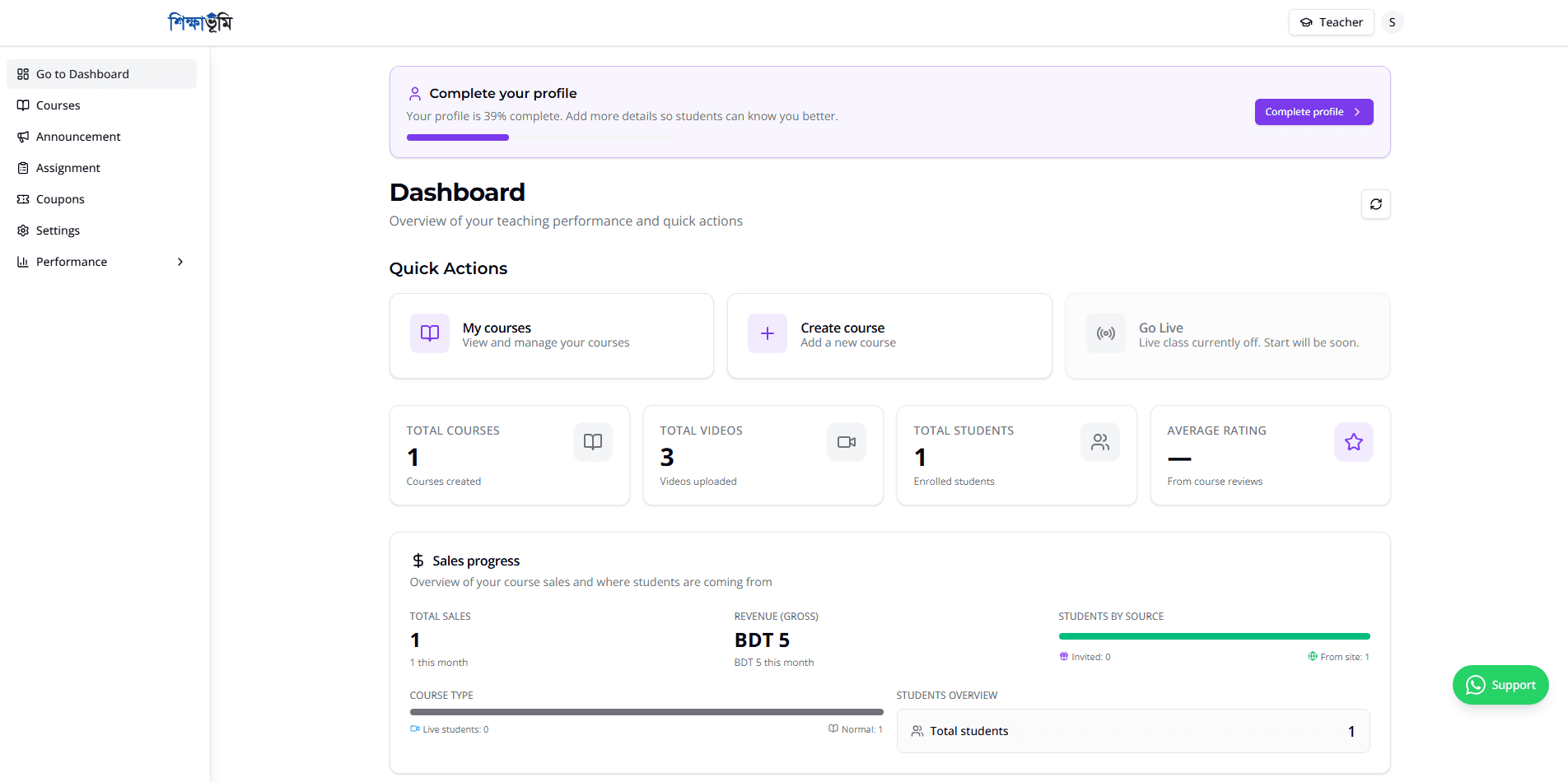
Task: Click the Settings gear icon in the sidebar
Action: coord(23,230)
